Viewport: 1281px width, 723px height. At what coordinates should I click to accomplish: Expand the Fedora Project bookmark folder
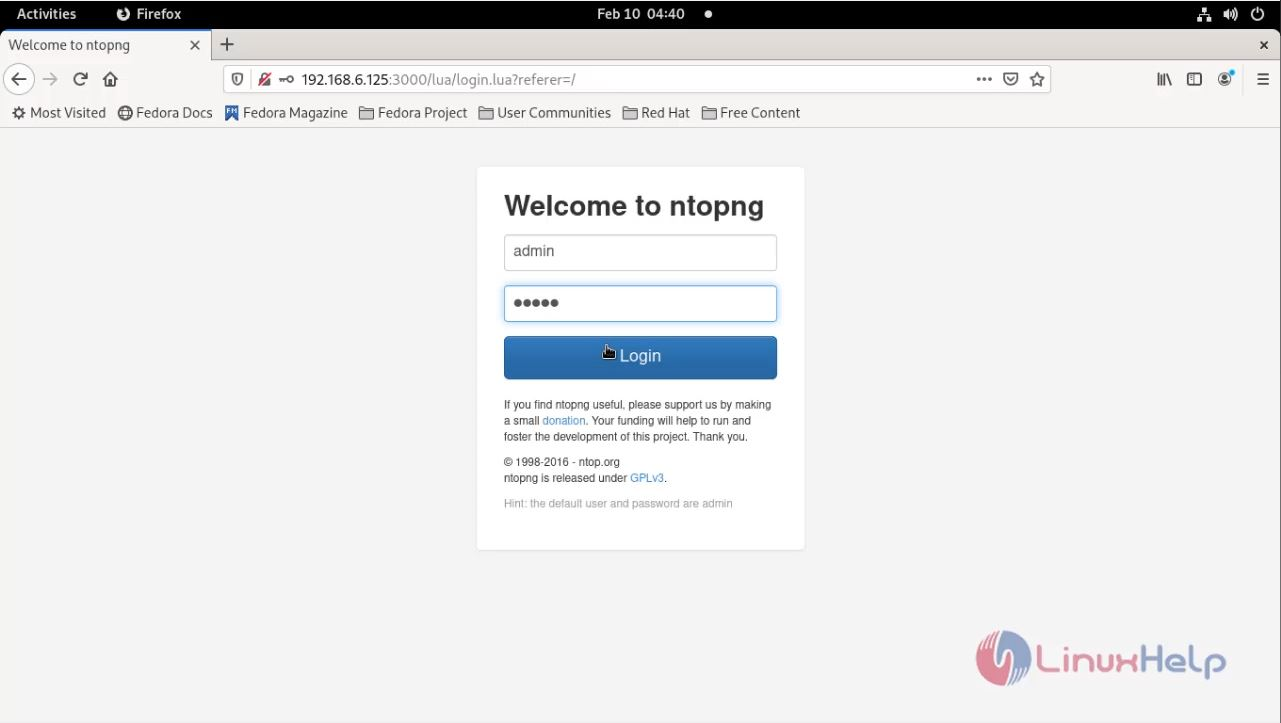tap(413, 113)
